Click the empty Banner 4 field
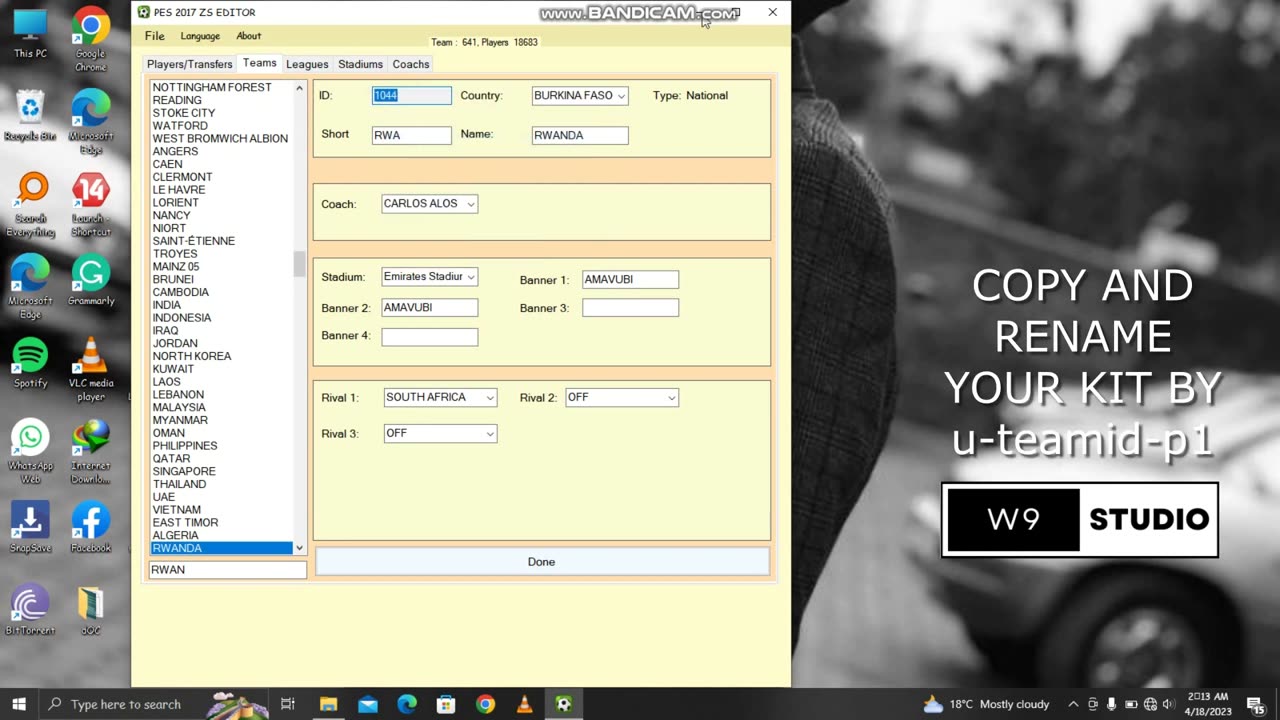Viewport: 1280px width, 720px height. point(430,336)
